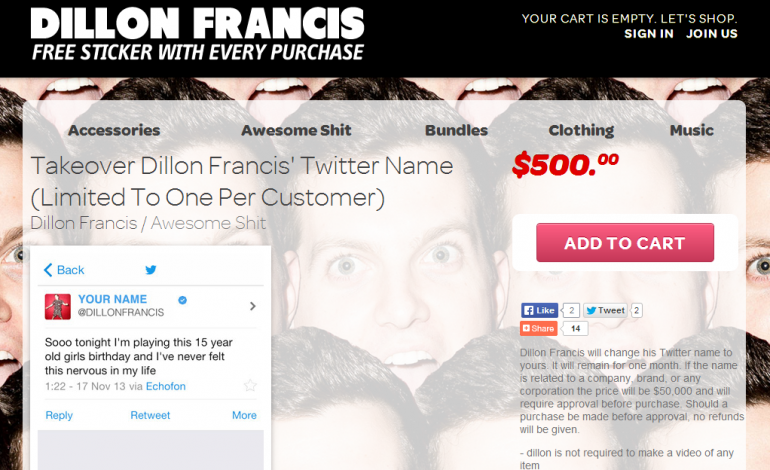Go to the Clothing category
This screenshot has height=470, width=770.
[581, 130]
